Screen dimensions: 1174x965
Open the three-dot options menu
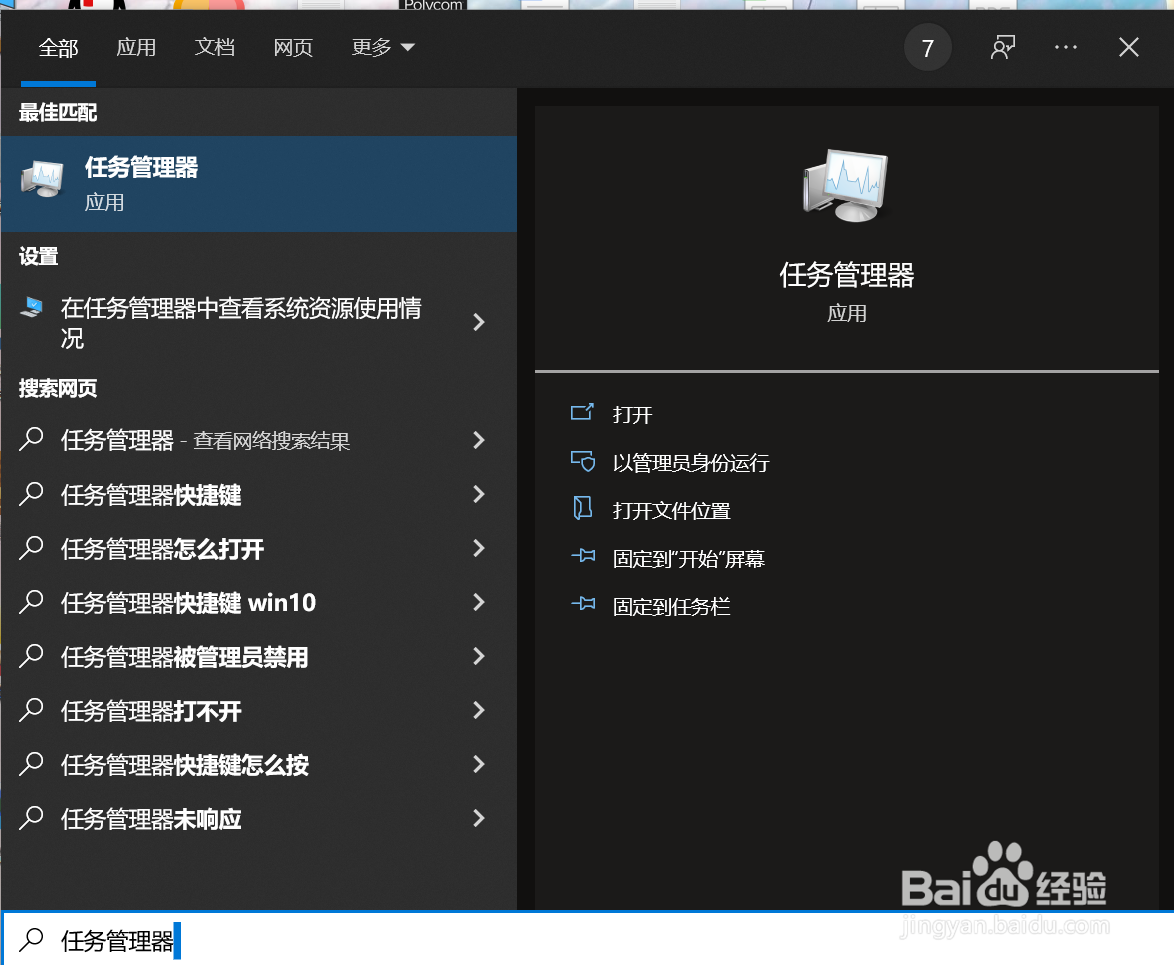(1065, 47)
